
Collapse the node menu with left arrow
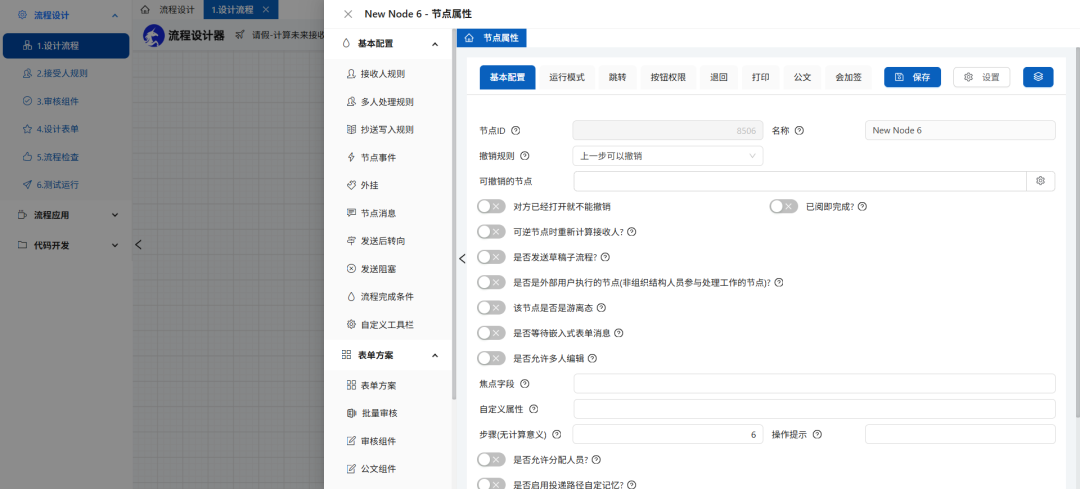click(x=462, y=258)
